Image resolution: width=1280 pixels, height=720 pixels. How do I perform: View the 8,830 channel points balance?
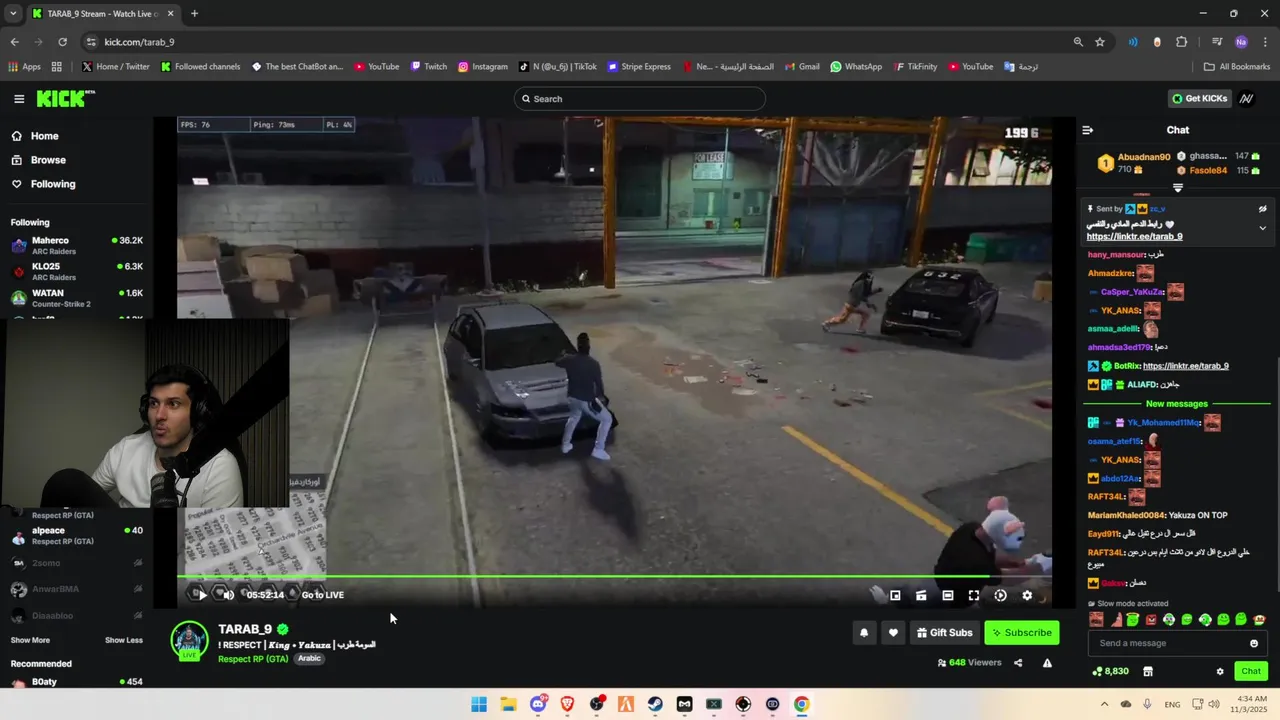(1110, 671)
